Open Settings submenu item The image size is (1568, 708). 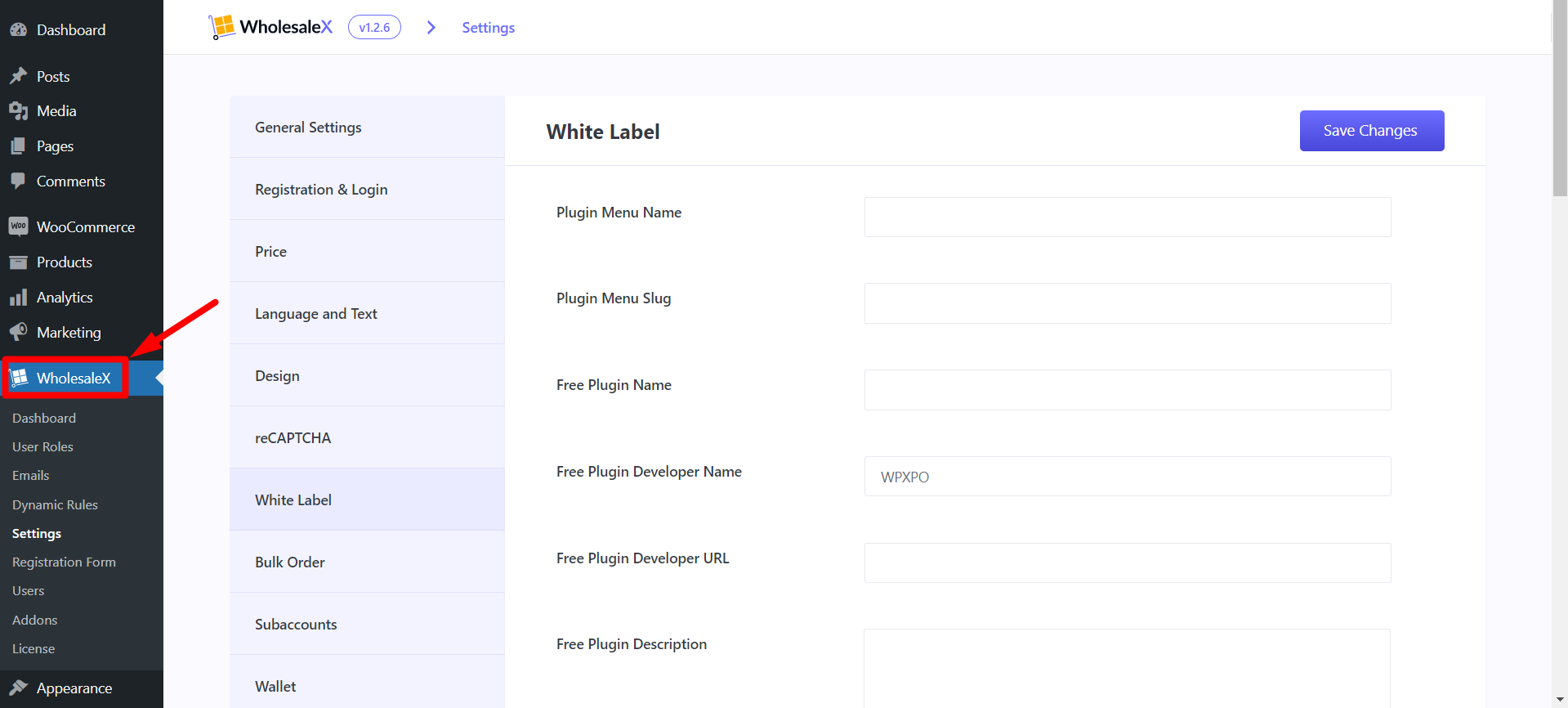tap(37, 533)
